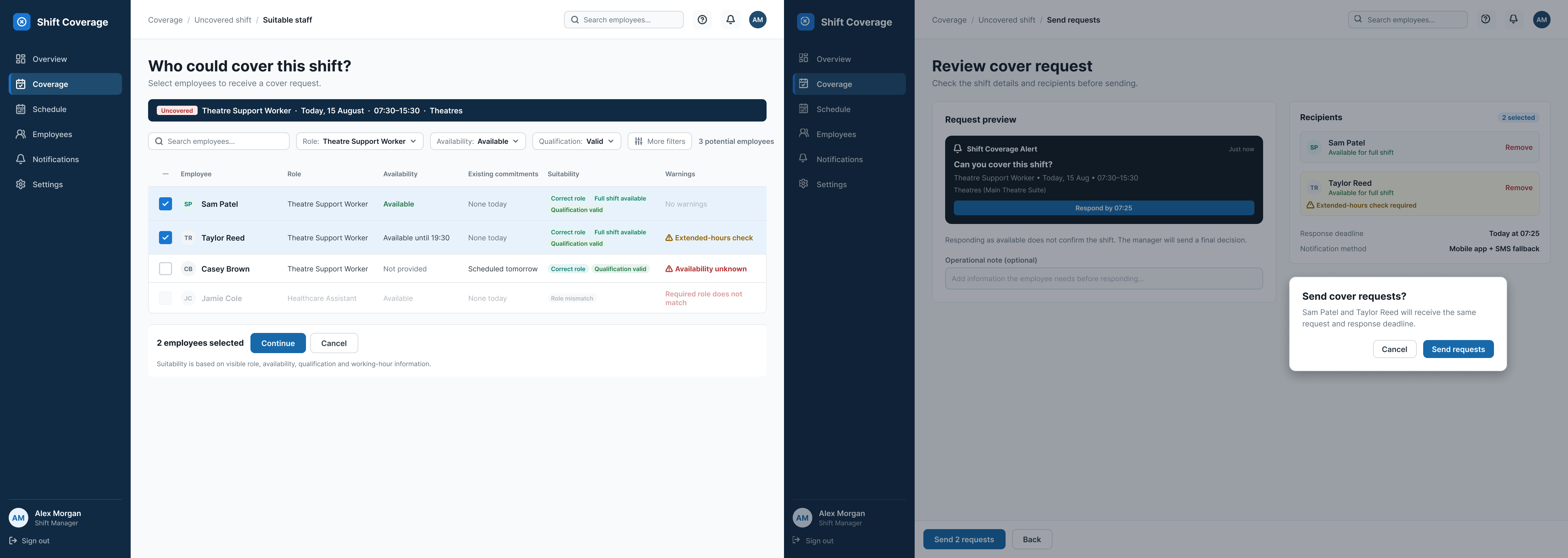Click Continue button
1568x558 pixels.
pos(278,343)
